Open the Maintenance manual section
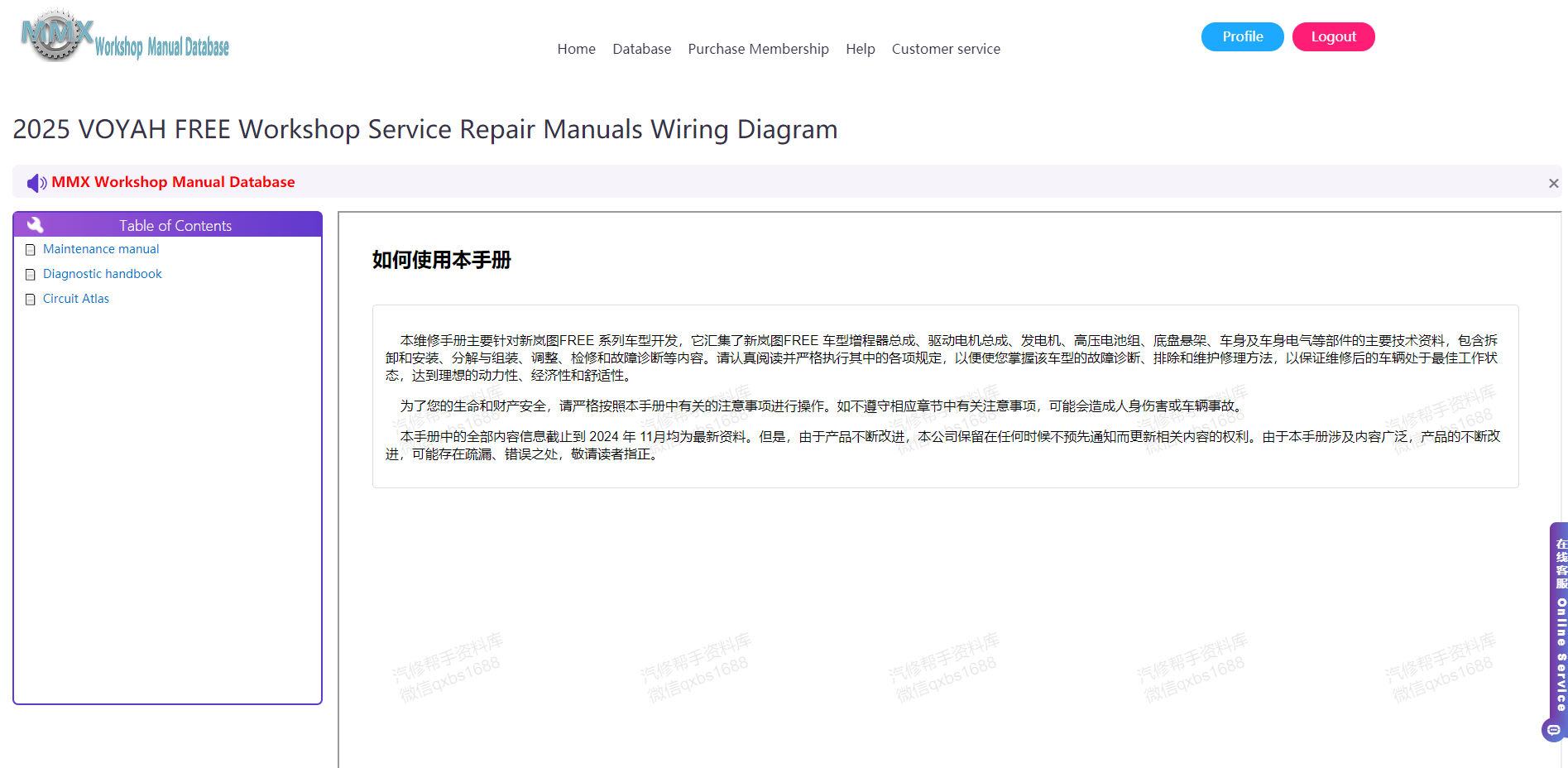 [x=101, y=249]
